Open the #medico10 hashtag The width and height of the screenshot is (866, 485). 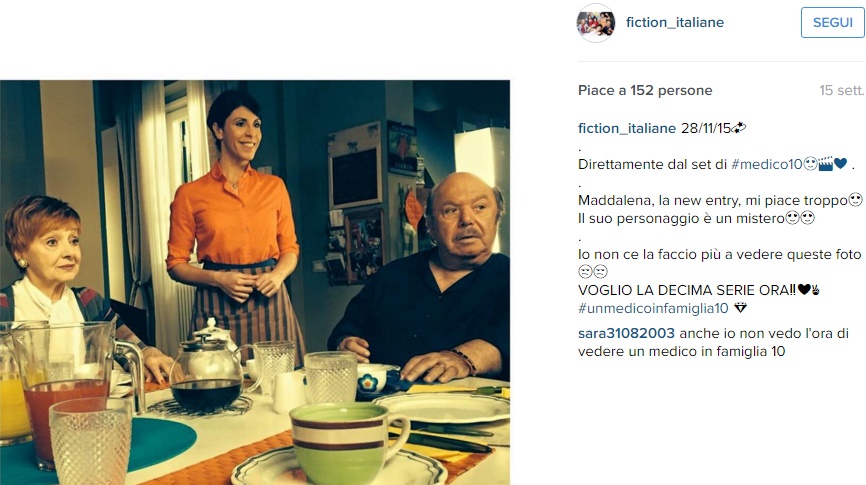coord(766,164)
